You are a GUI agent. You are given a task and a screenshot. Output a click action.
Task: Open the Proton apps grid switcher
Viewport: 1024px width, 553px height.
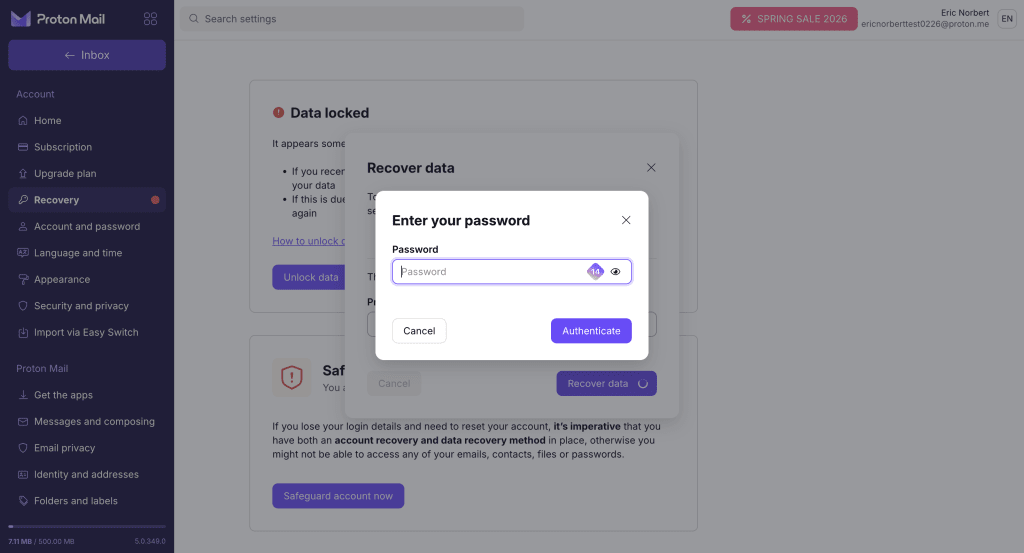tap(150, 19)
